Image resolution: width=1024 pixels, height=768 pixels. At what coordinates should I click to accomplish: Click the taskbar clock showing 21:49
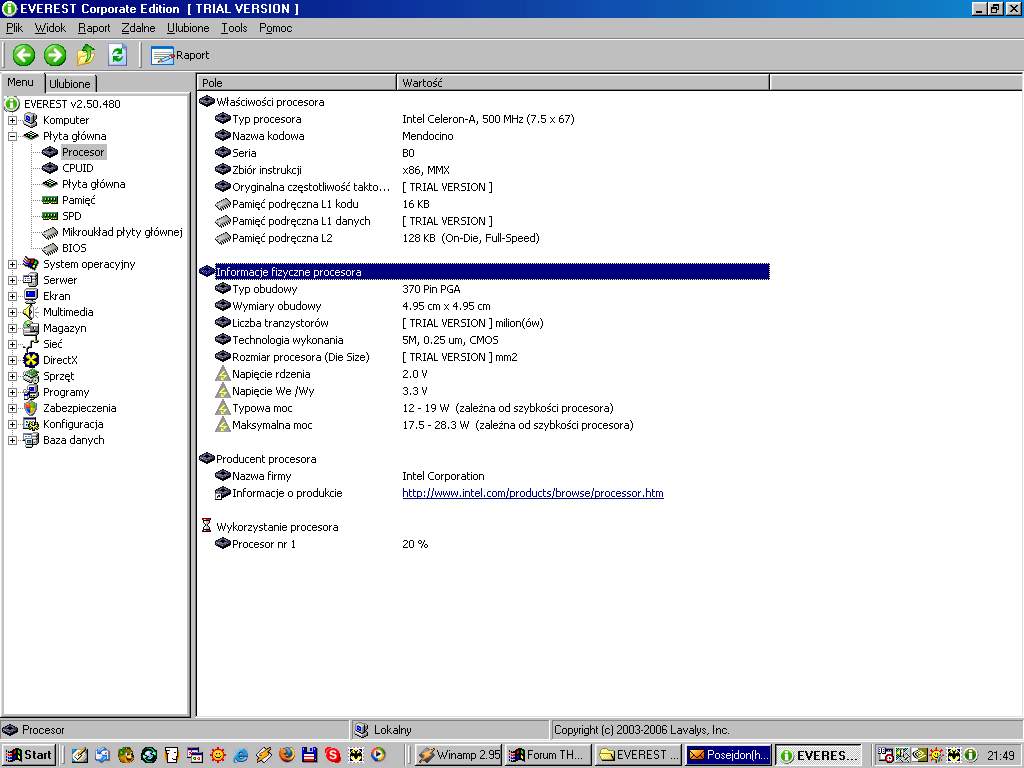(1000, 756)
